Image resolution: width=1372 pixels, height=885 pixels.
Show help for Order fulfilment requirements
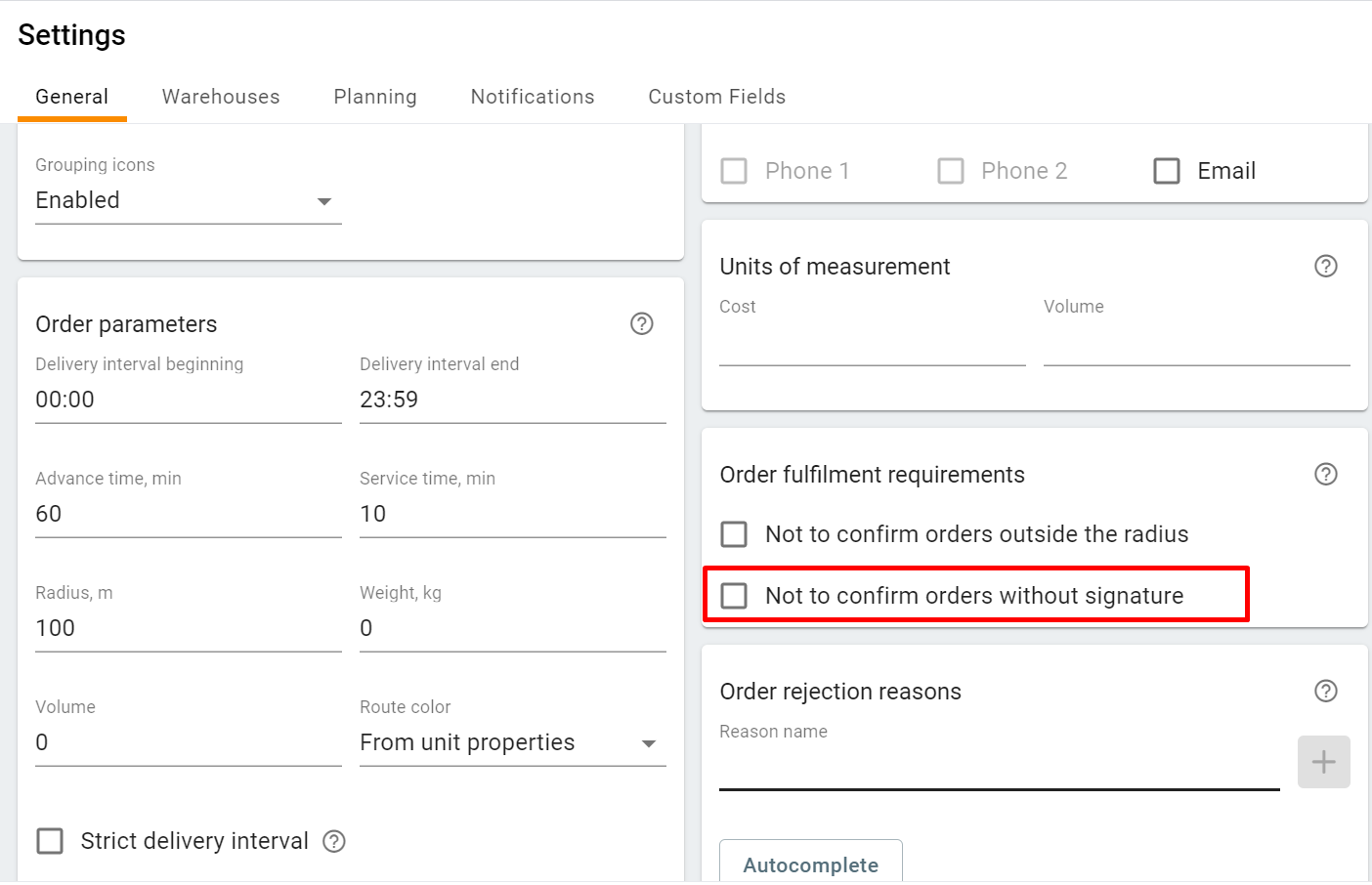(1325, 475)
